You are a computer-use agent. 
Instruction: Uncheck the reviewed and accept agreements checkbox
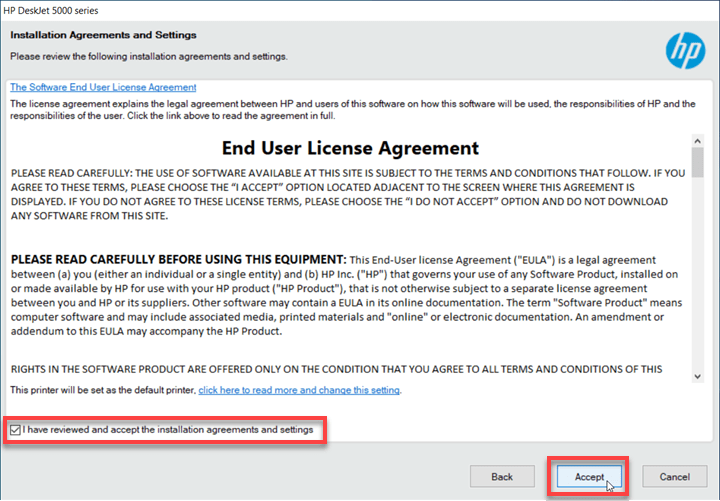coord(15,430)
